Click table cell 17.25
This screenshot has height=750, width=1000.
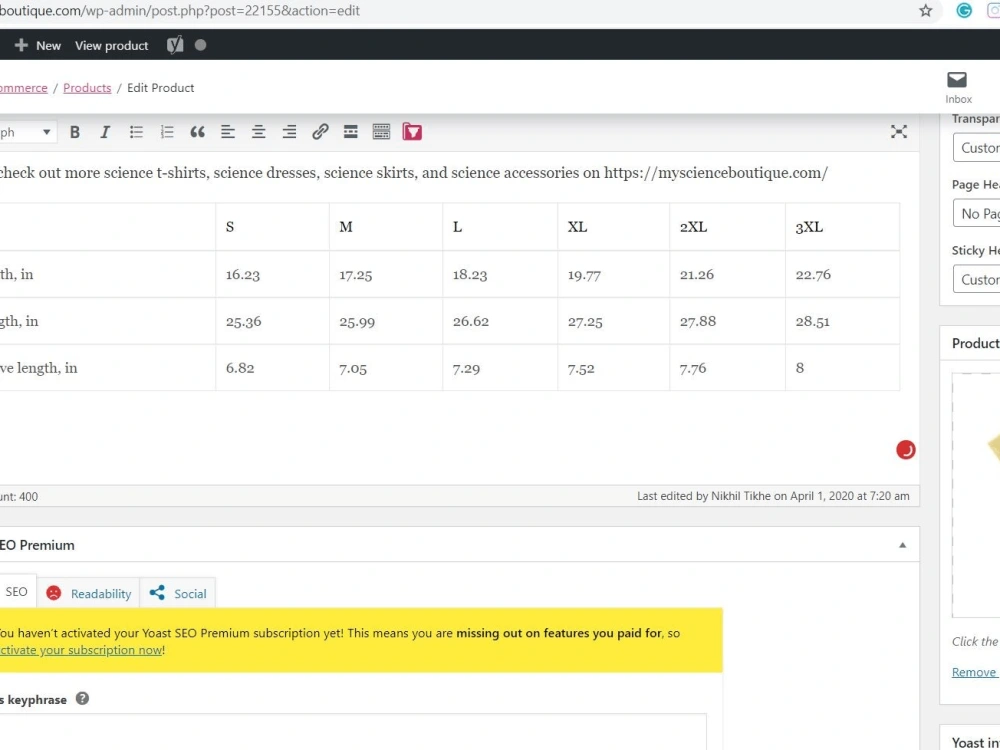pos(386,274)
